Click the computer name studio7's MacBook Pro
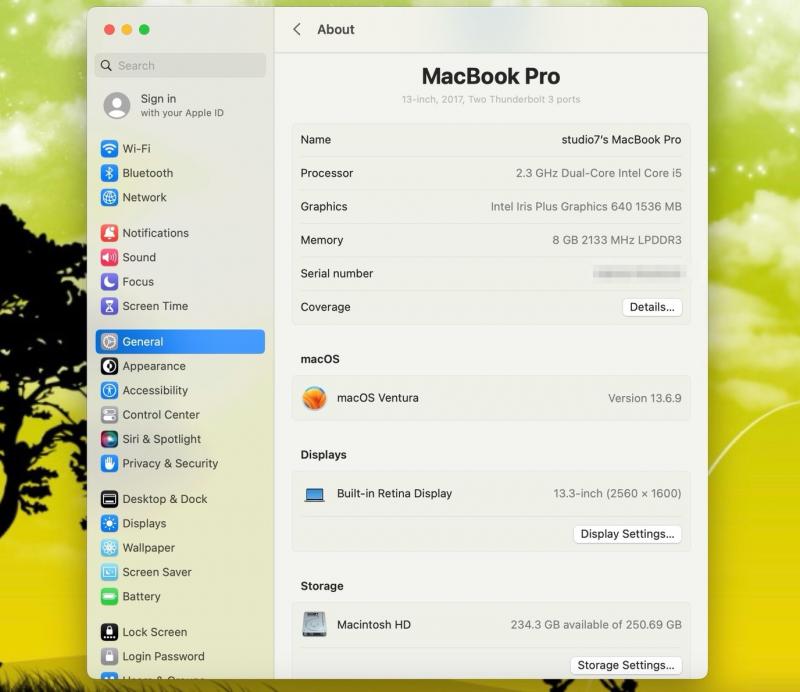Image resolution: width=800 pixels, height=692 pixels. coord(621,139)
